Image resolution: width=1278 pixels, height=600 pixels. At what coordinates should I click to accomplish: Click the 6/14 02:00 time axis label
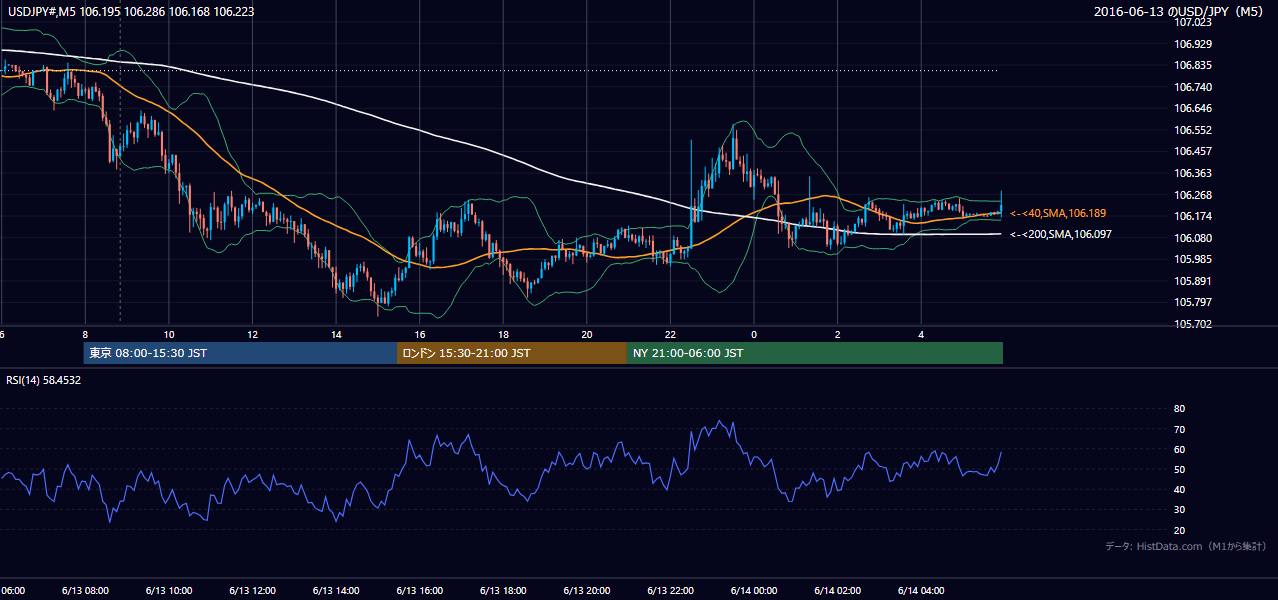[837, 590]
